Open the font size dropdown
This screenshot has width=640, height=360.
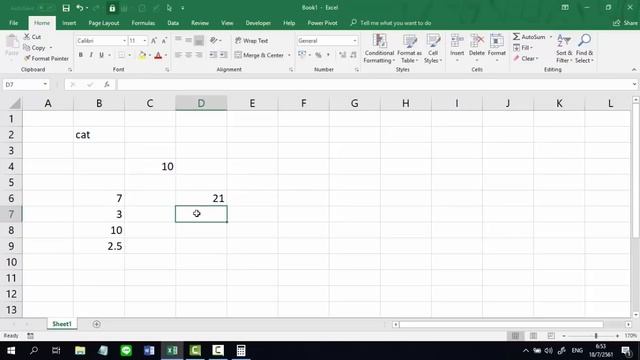tap(144, 41)
